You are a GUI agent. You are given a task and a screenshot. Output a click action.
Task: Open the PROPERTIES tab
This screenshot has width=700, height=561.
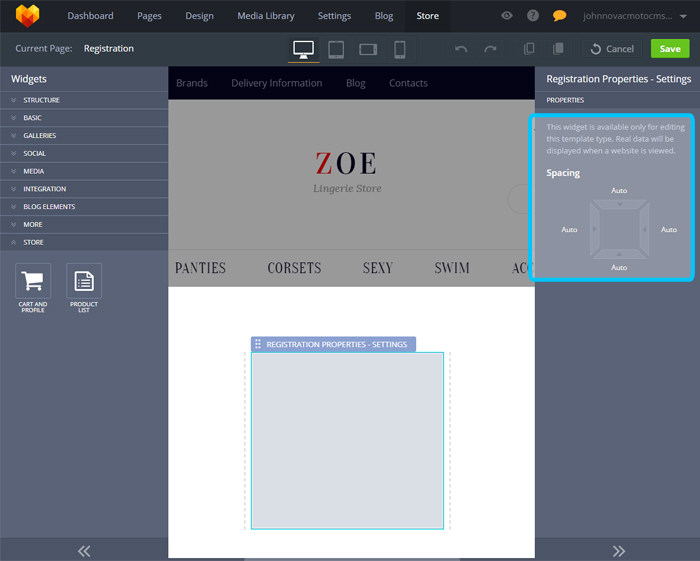(565, 100)
